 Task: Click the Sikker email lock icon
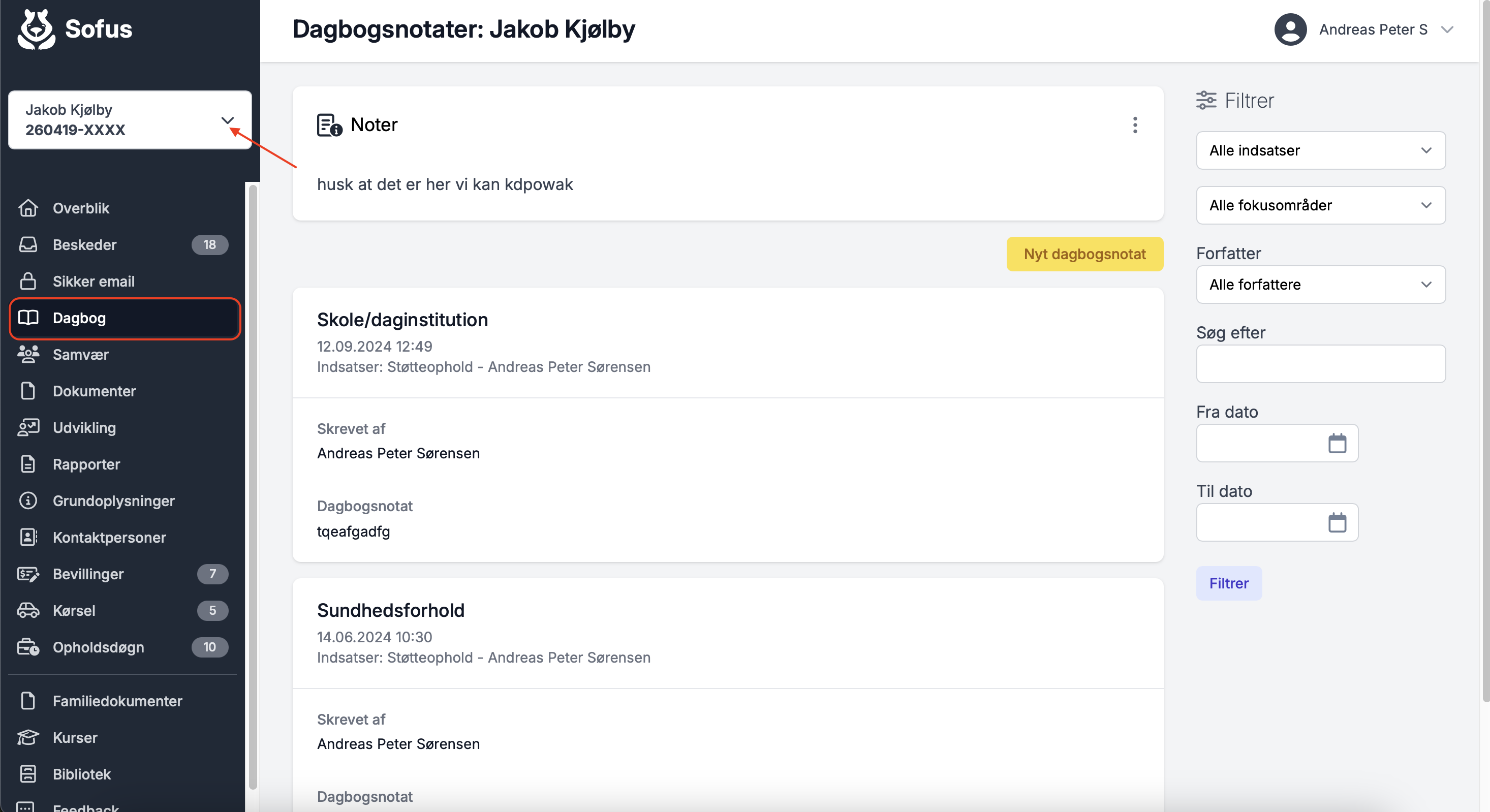pos(28,282)
